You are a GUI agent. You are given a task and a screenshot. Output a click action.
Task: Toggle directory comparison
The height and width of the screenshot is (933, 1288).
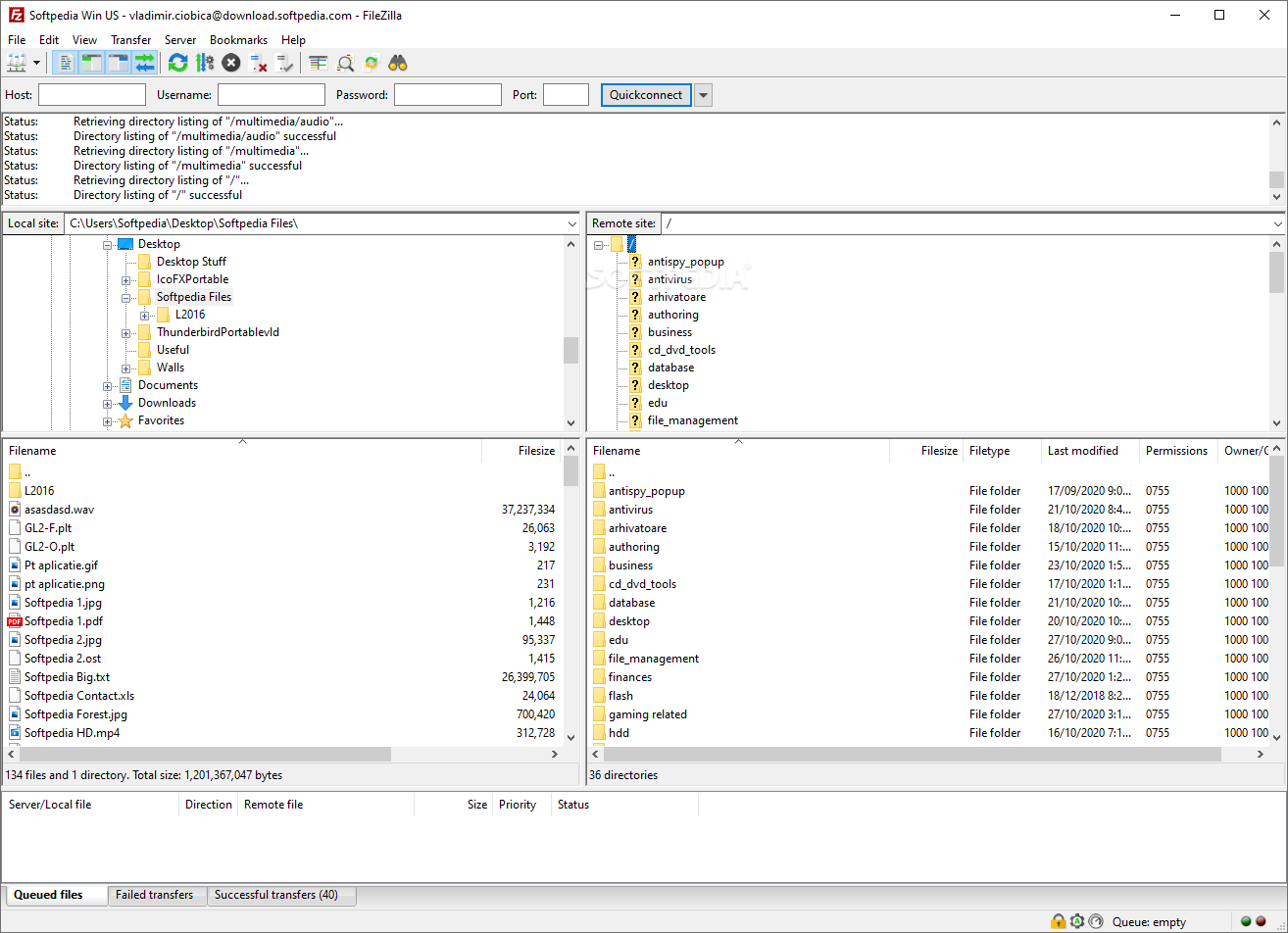[x=345, y=63]
